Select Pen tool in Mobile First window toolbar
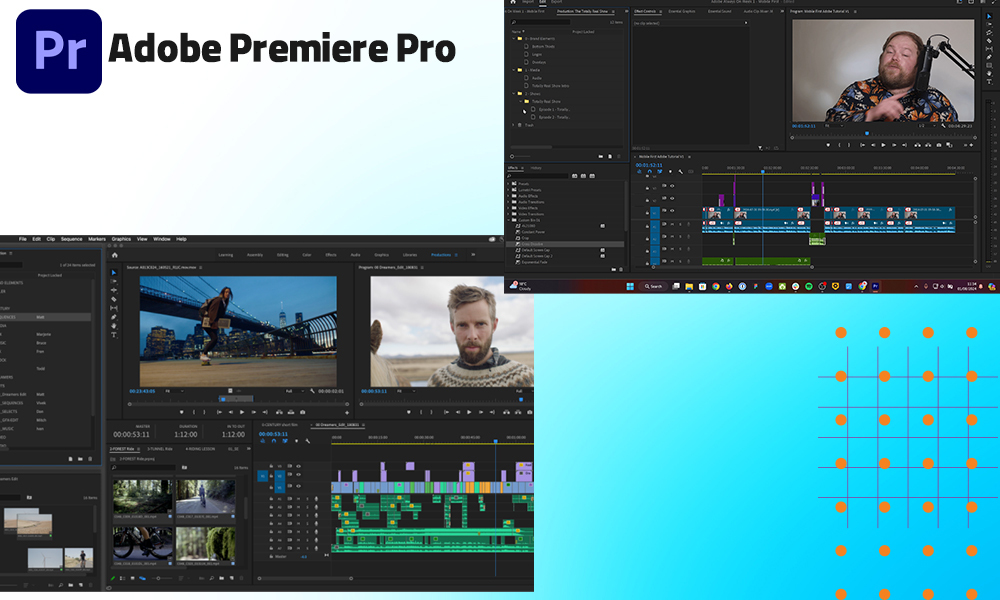 click(989, 57)
